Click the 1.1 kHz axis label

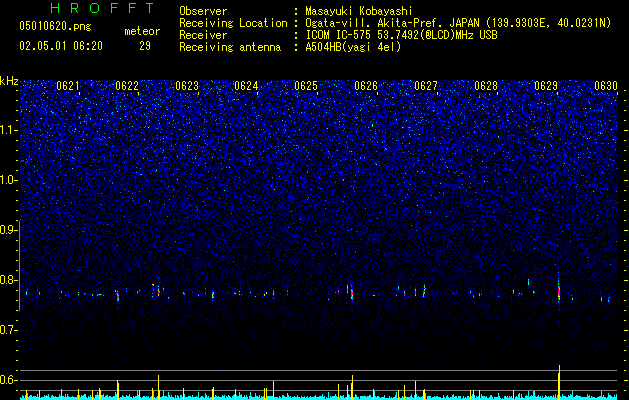(x=9, y=130)
